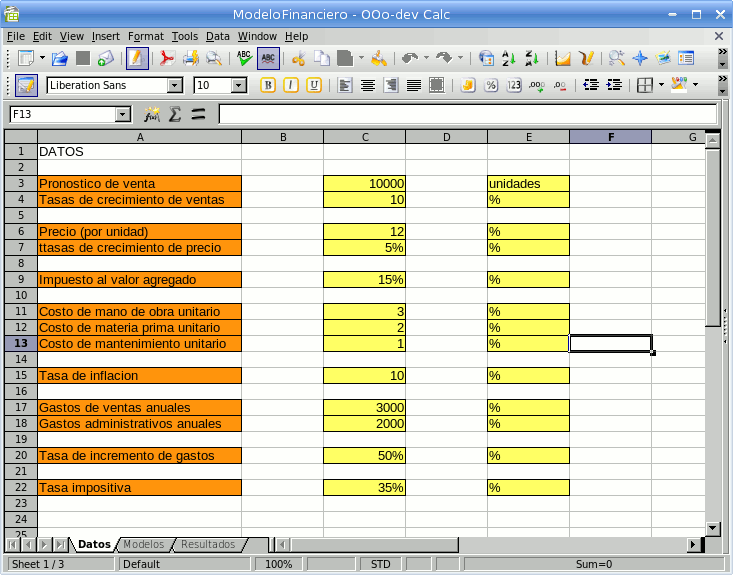
Task: Click the Sum icon
Action: tap(175, 114)
